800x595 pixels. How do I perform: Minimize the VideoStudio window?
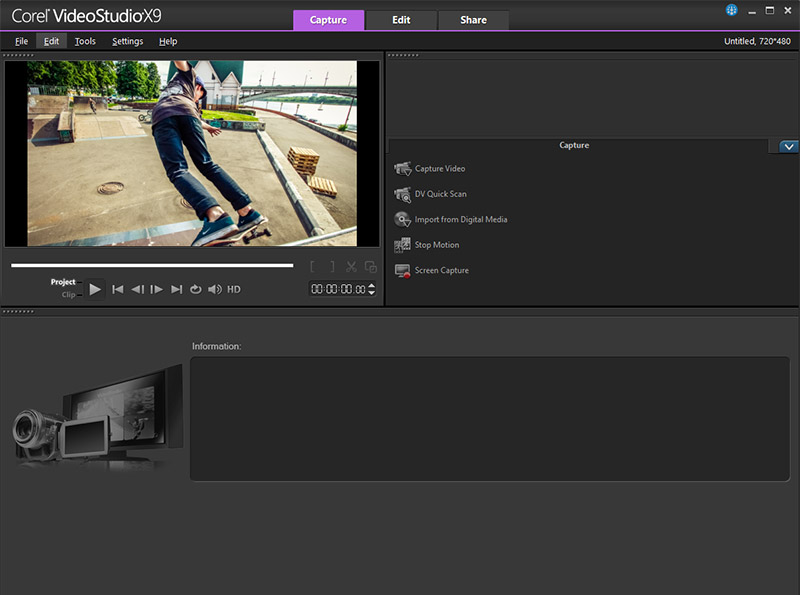point(752,11)
